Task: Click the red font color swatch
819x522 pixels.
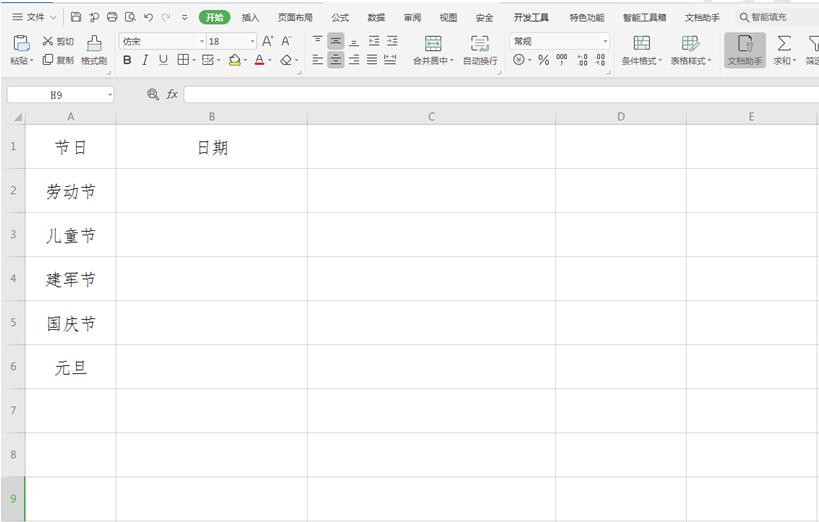Action: (x=260, y=60)
